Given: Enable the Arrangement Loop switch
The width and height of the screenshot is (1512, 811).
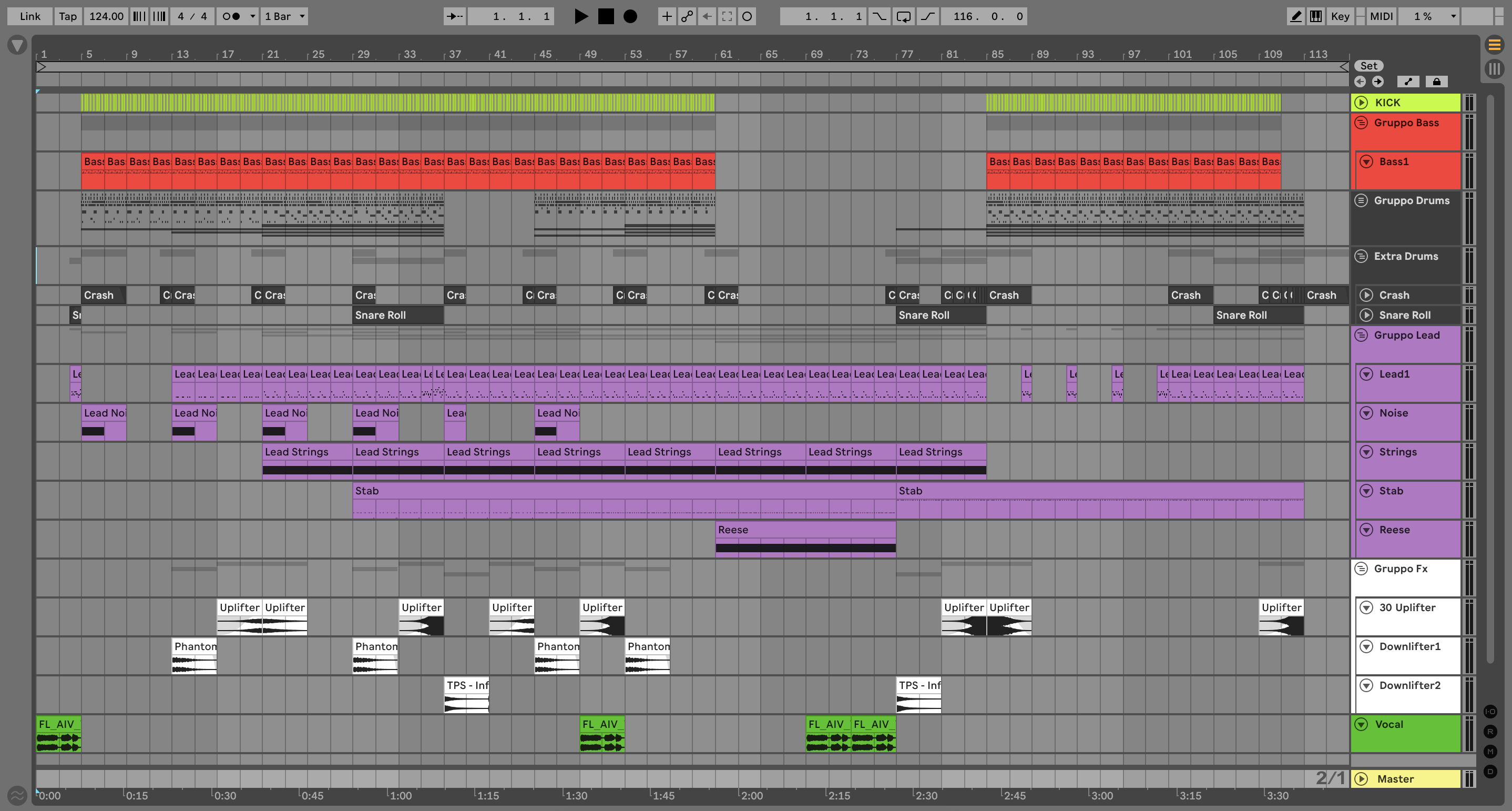Looking at the screenshot, I should point(904,16).
